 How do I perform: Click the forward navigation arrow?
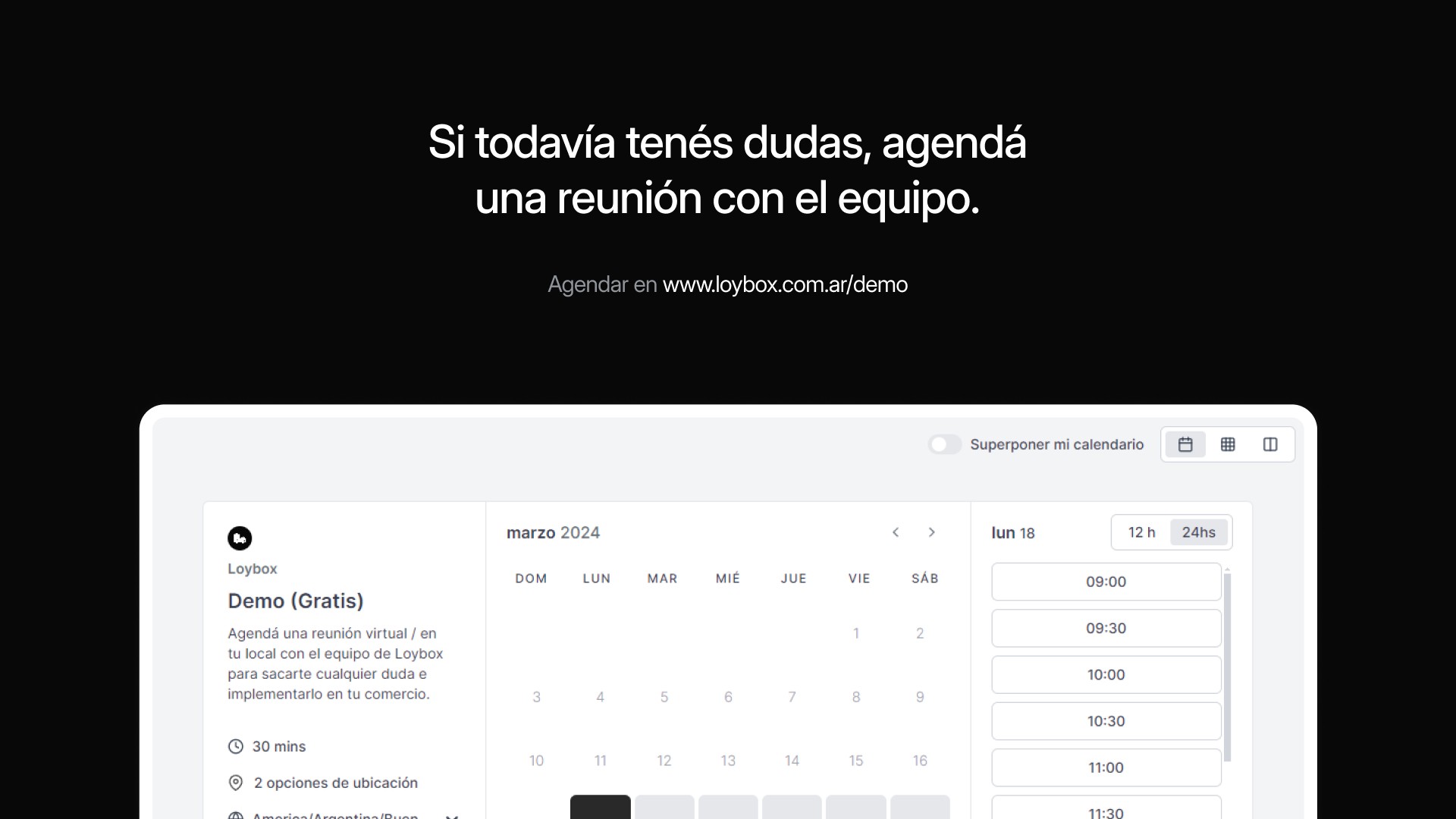pyautogui.click(x=931, y=531)
